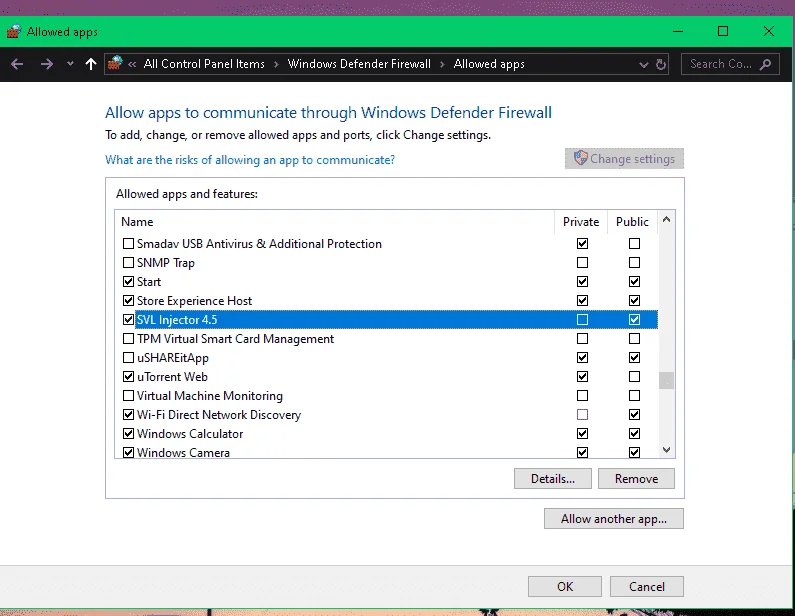
Task: Toggle Private checkbox for uTorrent Web
Action: coord(583,377)
